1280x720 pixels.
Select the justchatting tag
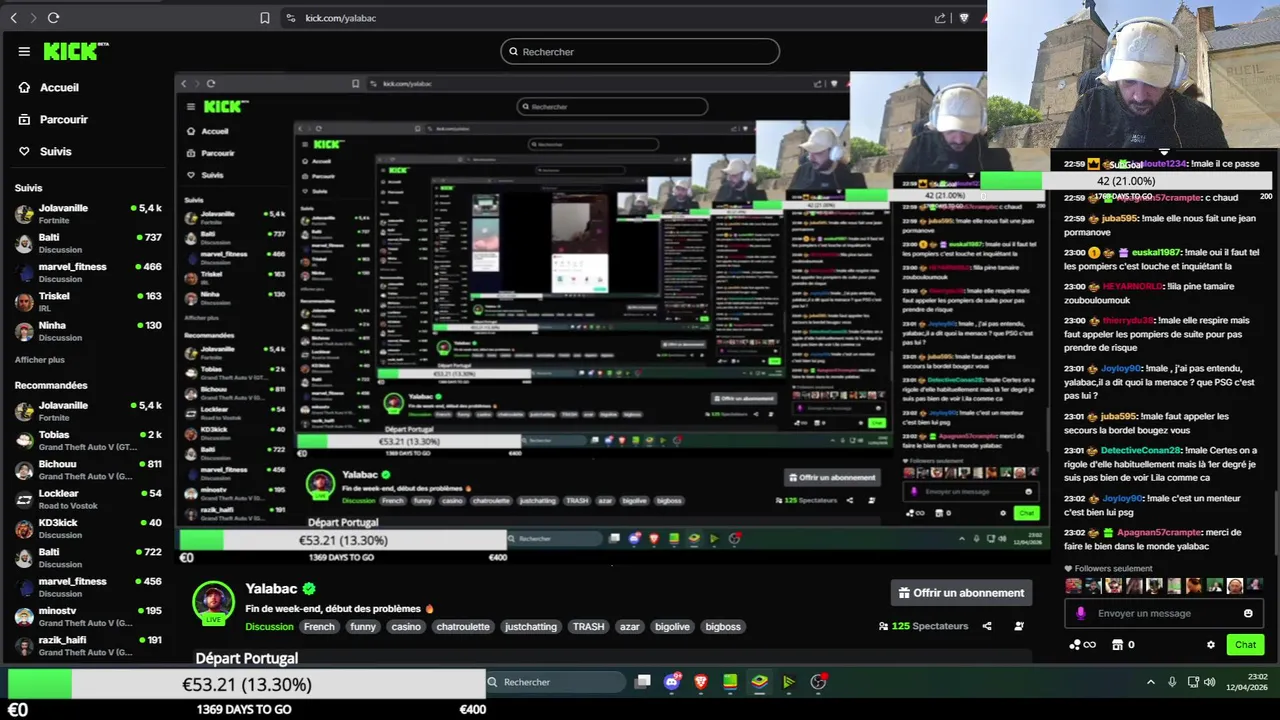(x=531, y=627)
